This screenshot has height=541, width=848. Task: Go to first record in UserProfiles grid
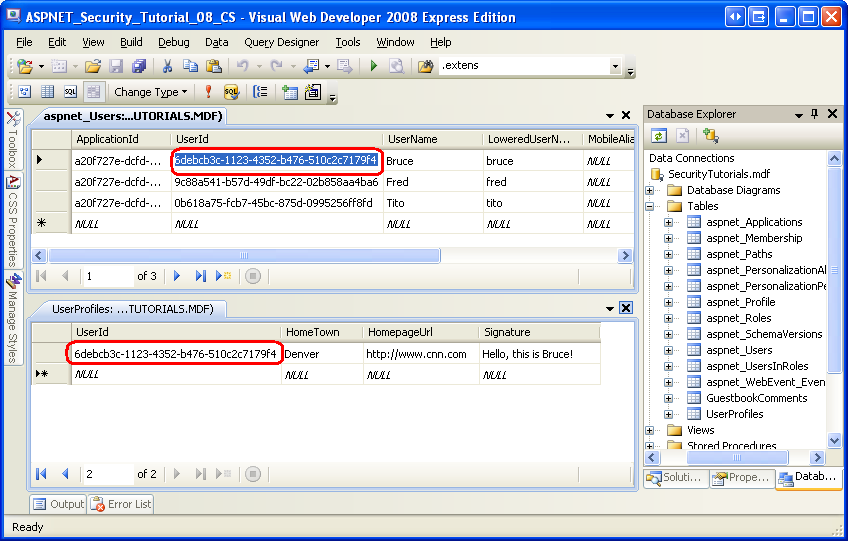(x=41, y=474)
